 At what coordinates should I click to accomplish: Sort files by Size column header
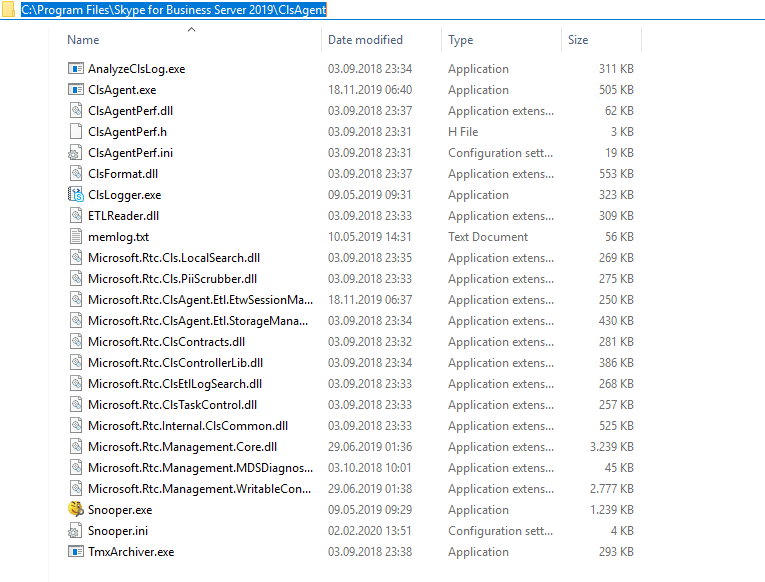(578, 40)
